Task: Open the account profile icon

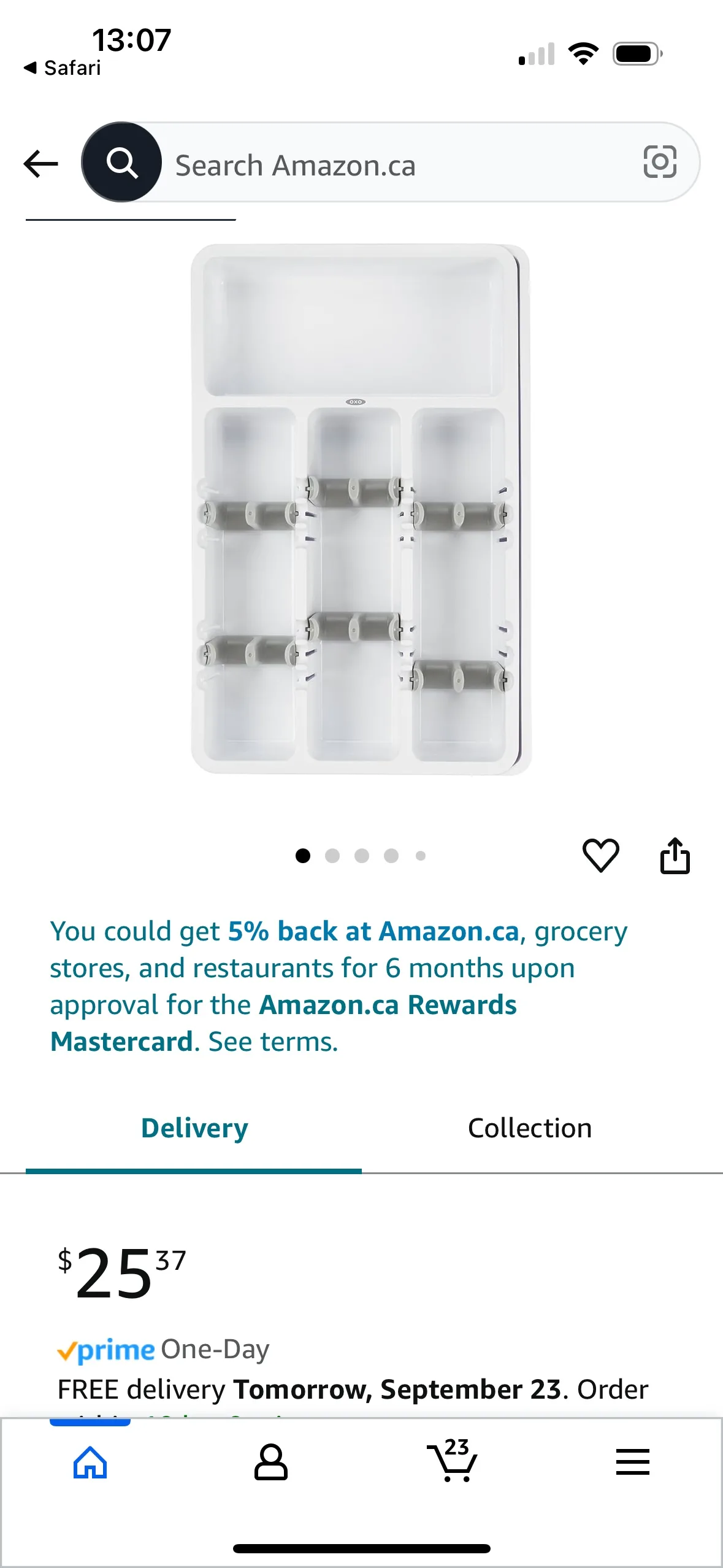Action: point(270,1462)
